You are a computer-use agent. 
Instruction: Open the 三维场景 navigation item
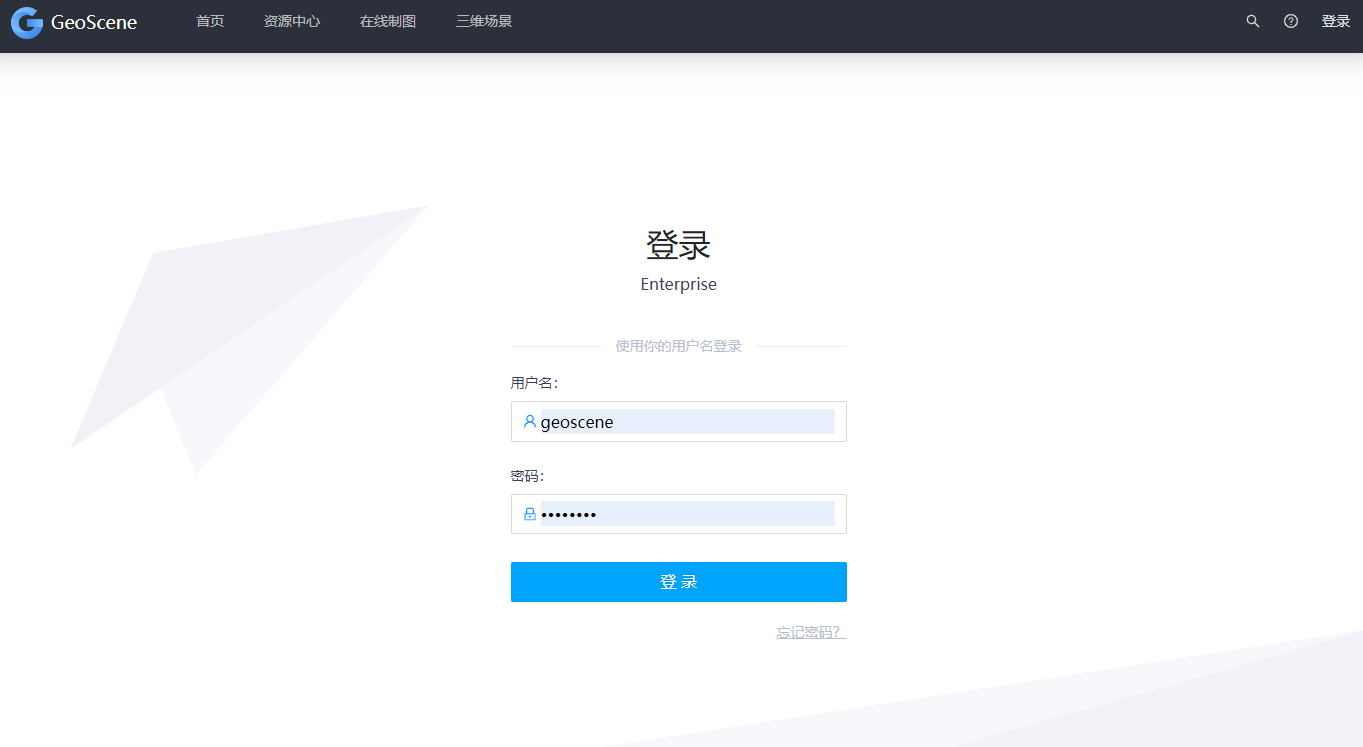482,20
